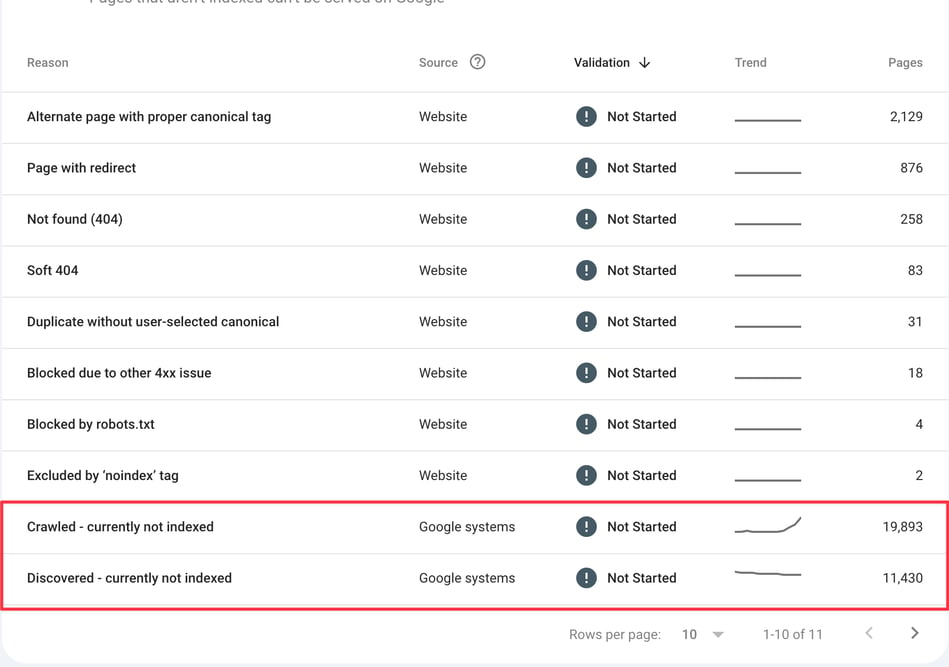Open the Not found (404) reason
Viewport: 949px width, 667px height.
pyautogui.click(x=74, y=219)
